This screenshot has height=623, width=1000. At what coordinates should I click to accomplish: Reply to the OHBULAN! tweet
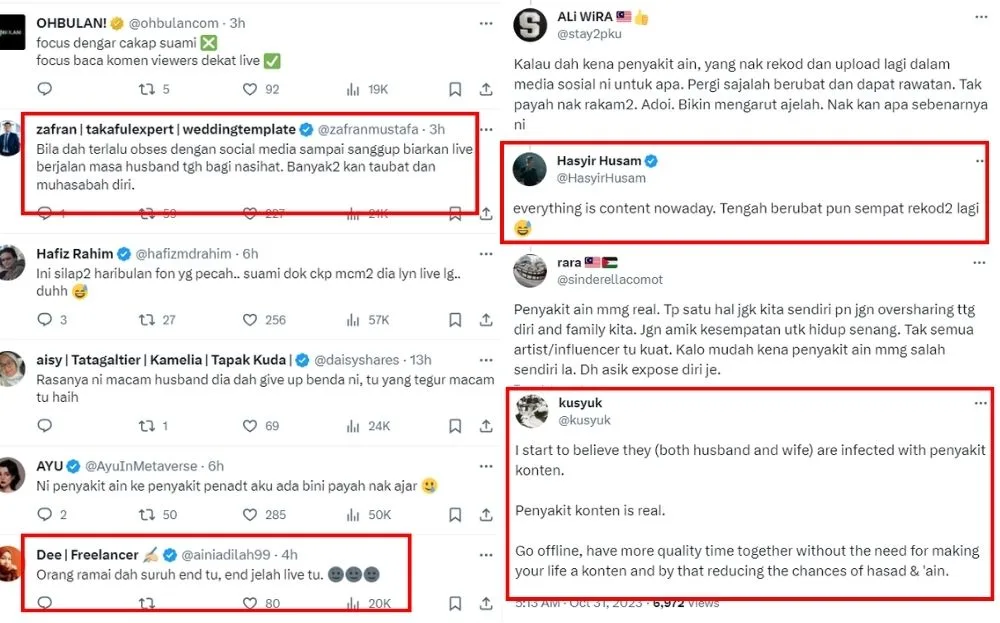pos(44,89)
